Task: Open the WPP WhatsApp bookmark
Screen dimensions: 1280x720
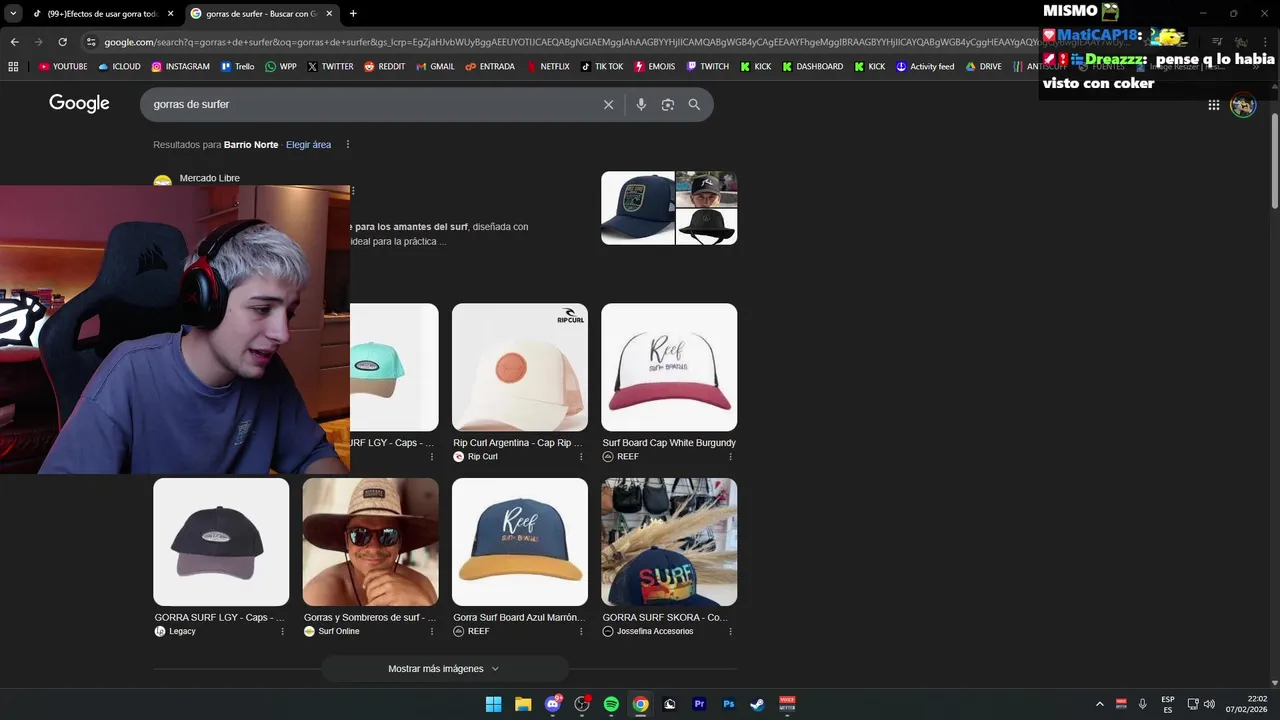Action: coord(281,66)
